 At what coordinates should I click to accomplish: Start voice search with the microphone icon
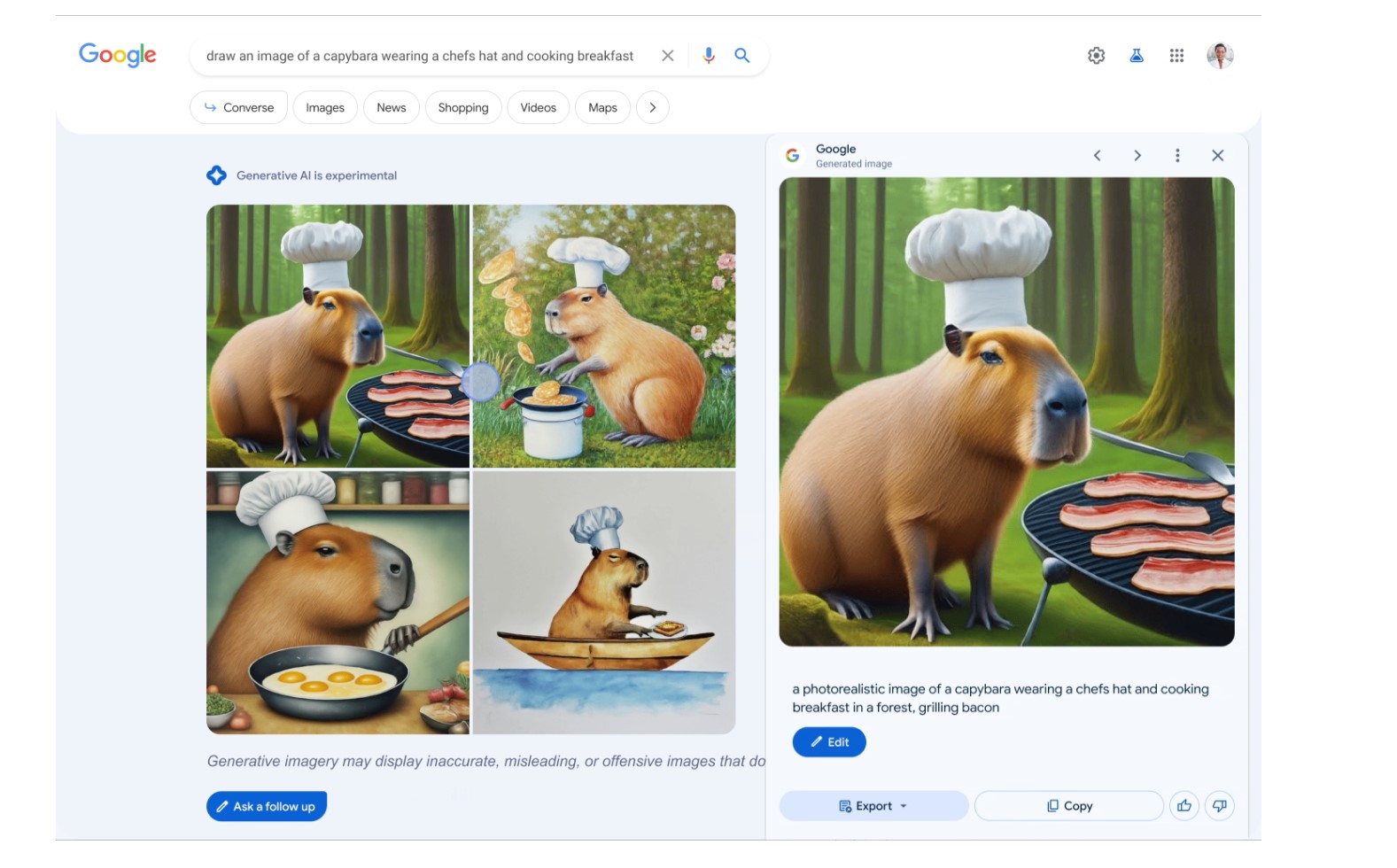(x=709, y=56)
